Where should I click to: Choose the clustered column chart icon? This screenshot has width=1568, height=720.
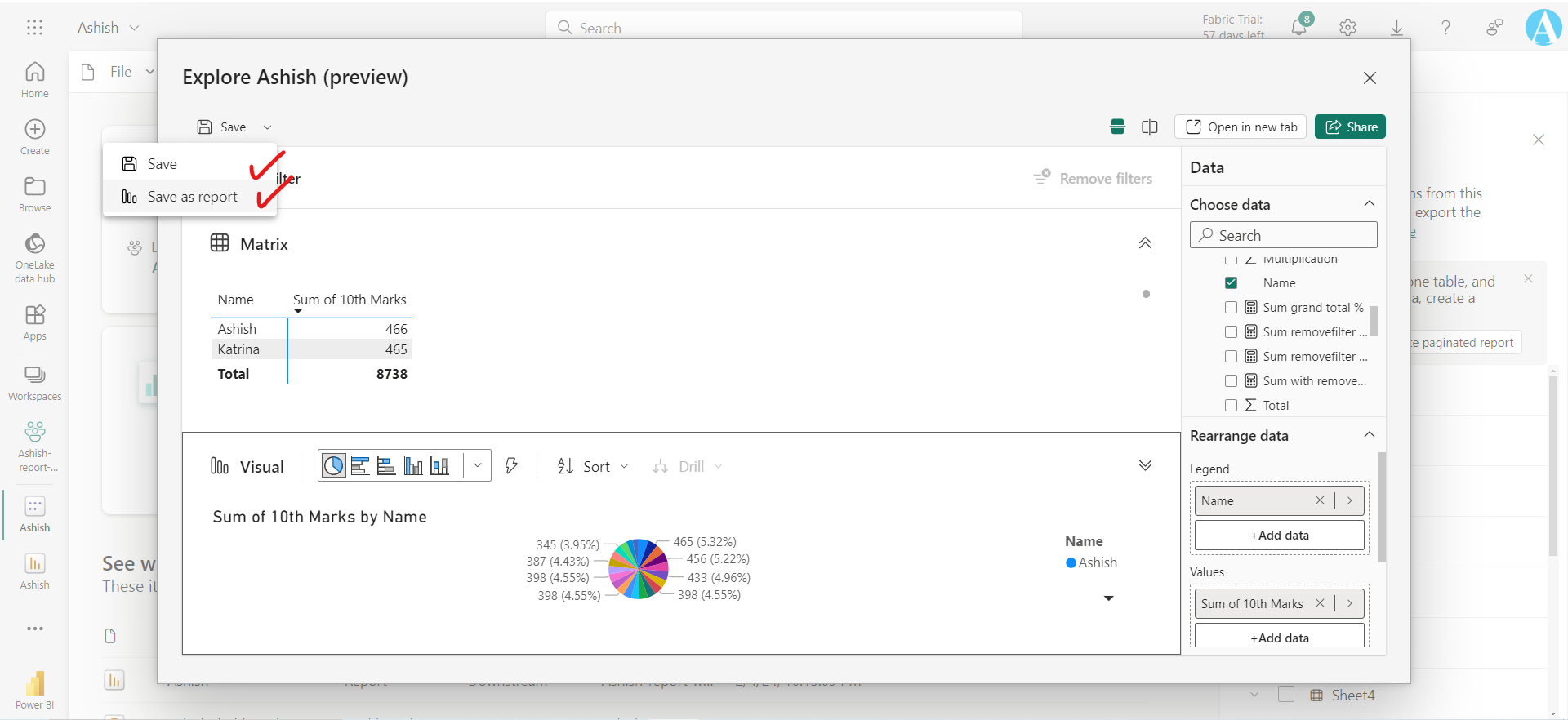coord(413,466)
